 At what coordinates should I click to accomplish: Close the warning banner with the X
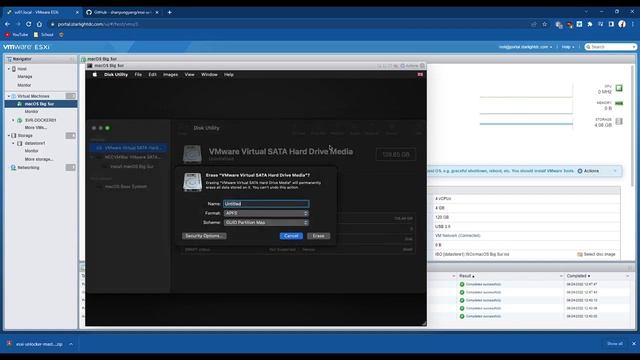[615, 171]
